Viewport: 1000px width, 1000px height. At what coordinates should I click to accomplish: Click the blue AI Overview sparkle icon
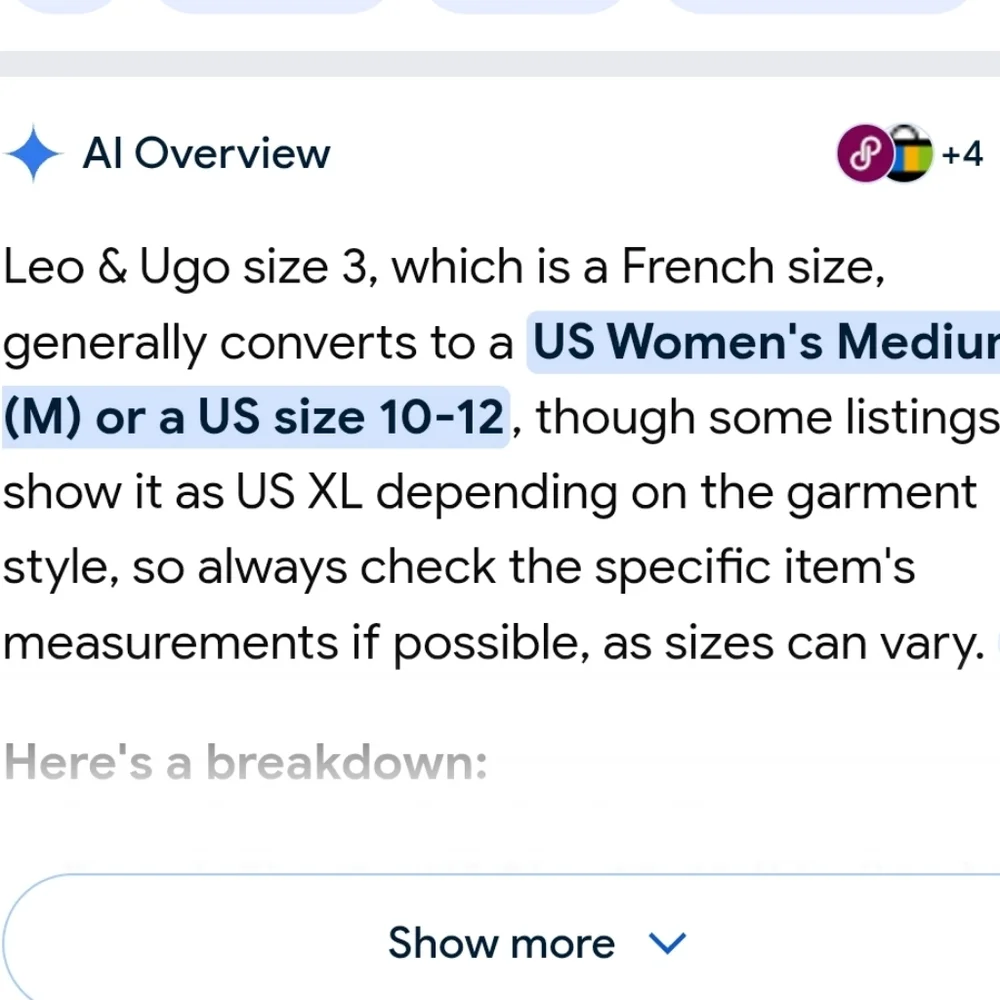click(33, 154)
